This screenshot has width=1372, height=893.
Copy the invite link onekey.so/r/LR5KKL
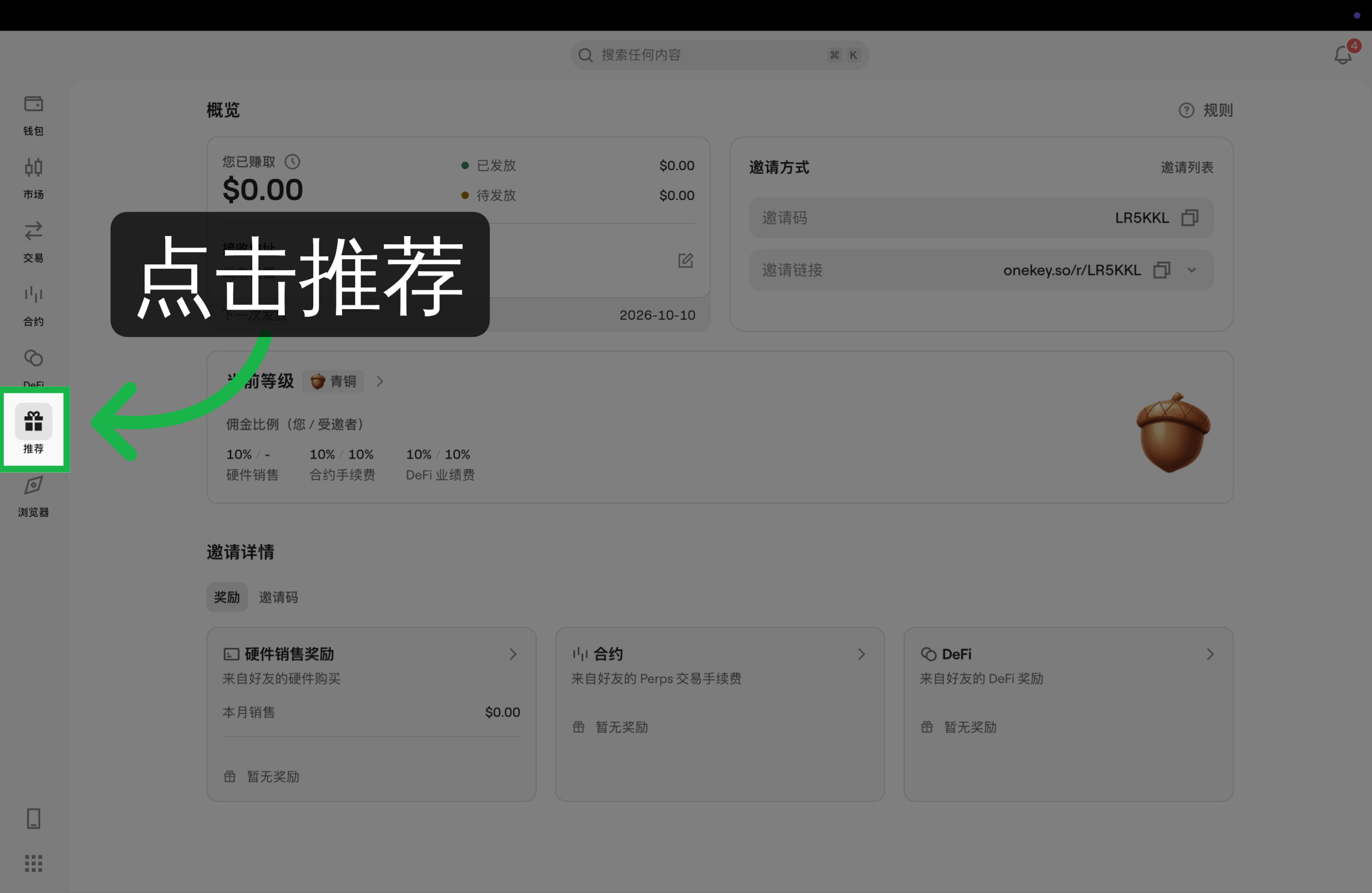tap(1162, 270)
